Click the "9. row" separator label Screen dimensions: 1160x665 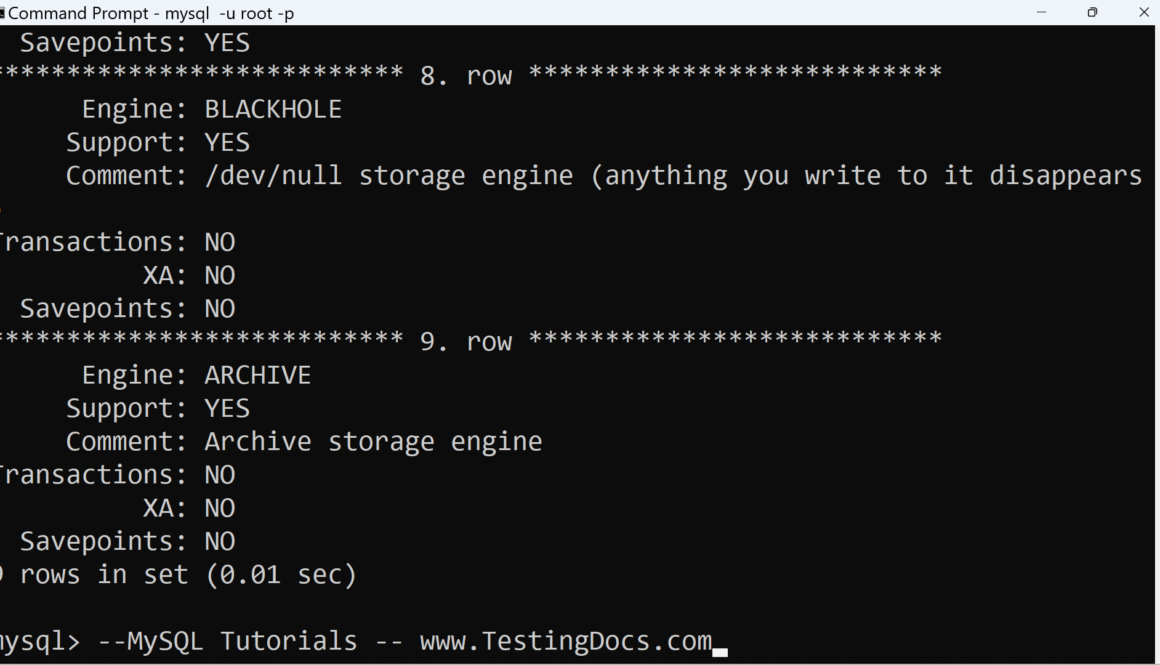coord(466,342)
